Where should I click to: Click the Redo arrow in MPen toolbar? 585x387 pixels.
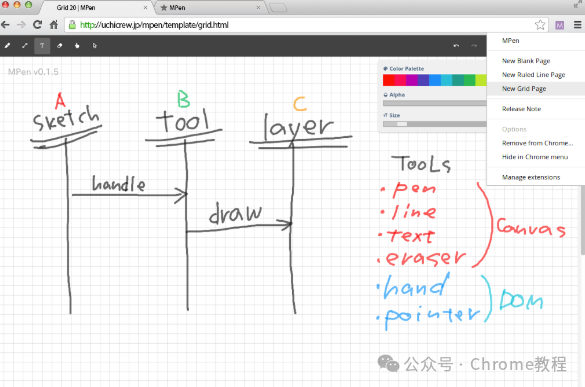(x=474, y=46)
